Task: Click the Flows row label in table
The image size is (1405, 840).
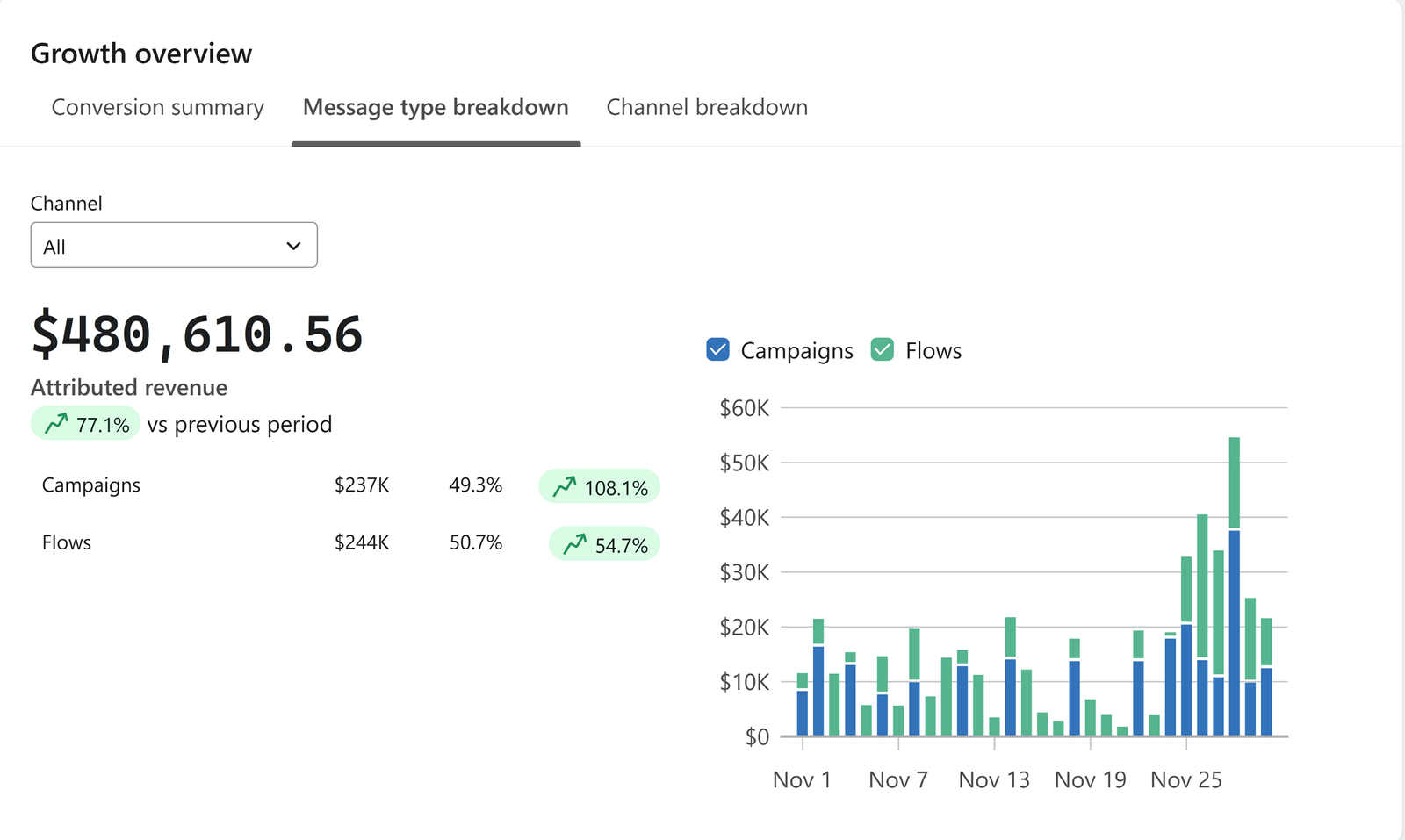Action: pos(67,542)
